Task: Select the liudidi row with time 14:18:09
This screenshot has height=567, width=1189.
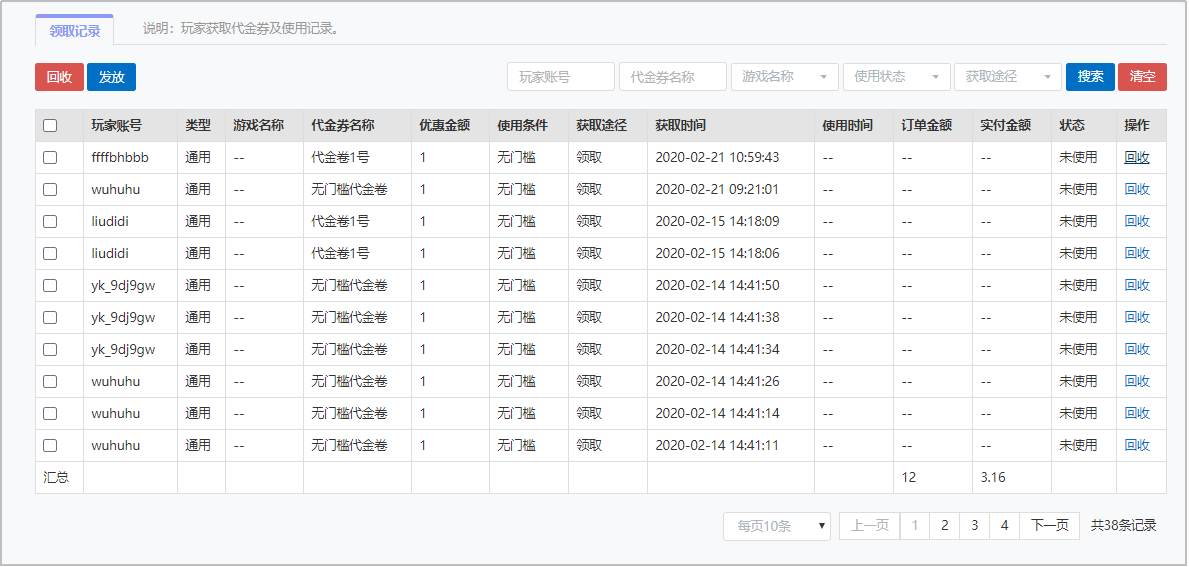Action: (x=50, y=221)
